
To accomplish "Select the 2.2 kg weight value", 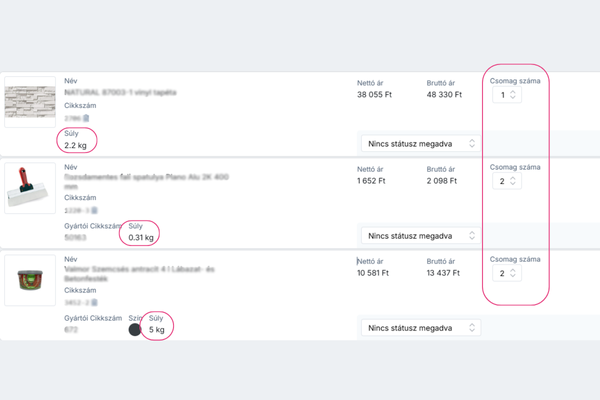I will (77, 146).
